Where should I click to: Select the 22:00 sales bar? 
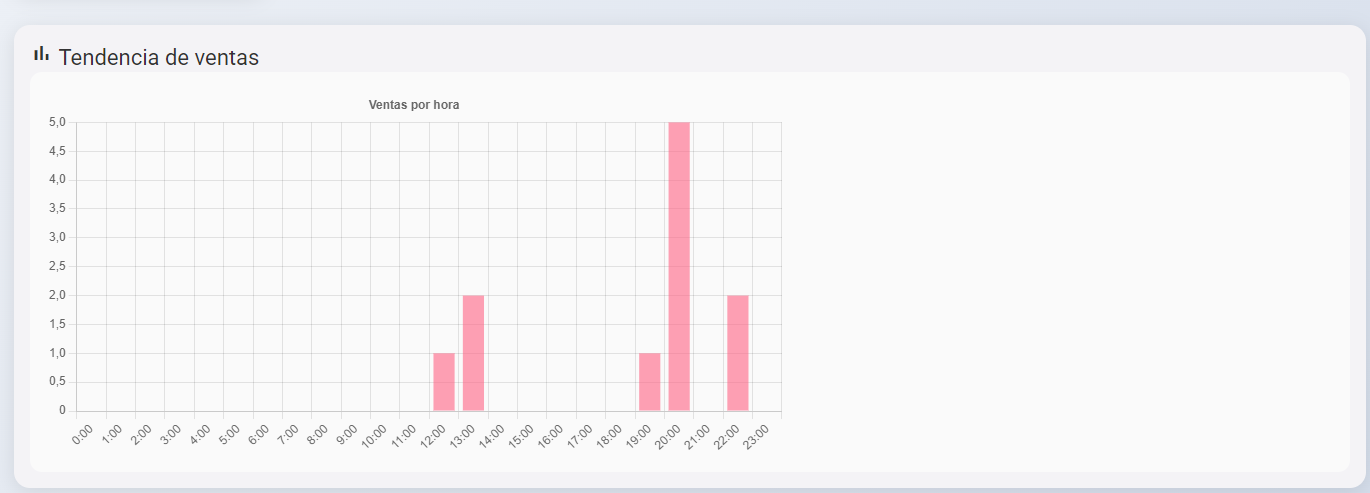pos(738,352)
